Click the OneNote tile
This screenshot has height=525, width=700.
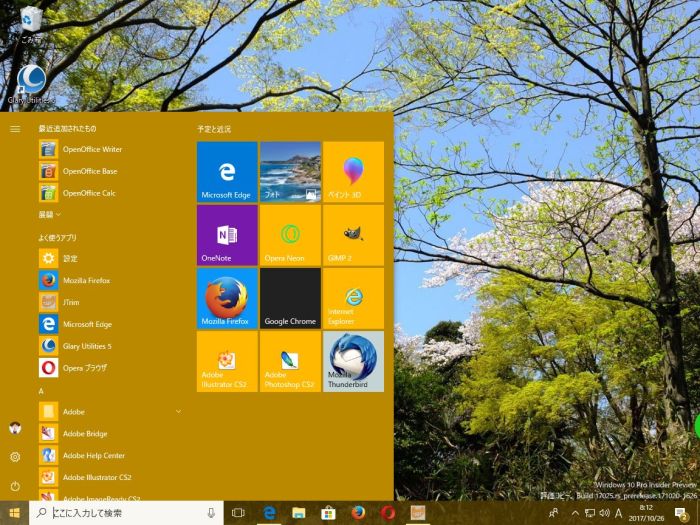[x=227, y=235]
